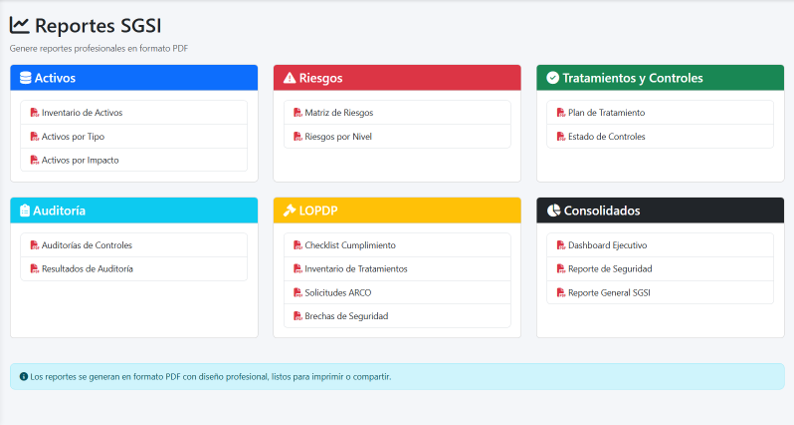Image resolution: width=794 pixels, height=425 pixels.
Task: Click the PDF icon beside Activos por Impacto
Action: (34, 160)
